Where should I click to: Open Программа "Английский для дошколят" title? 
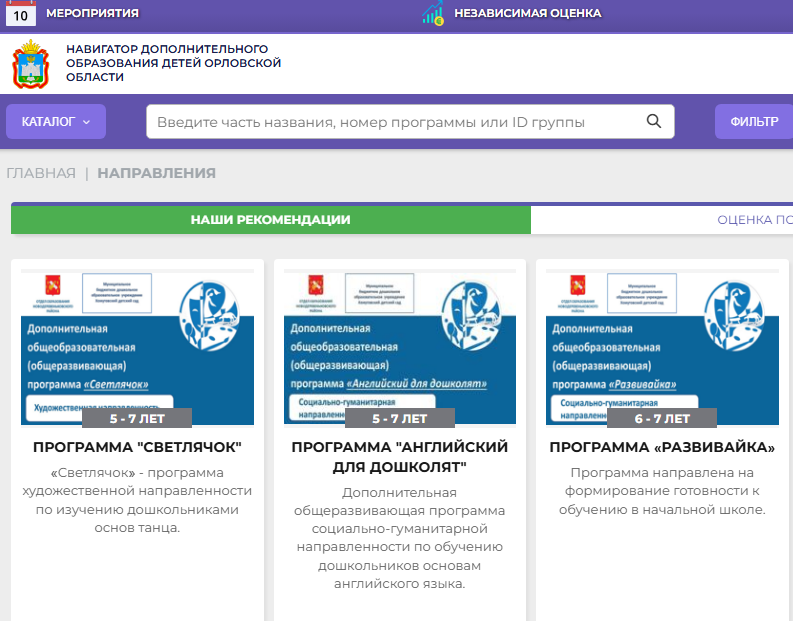tap(399, 456)
